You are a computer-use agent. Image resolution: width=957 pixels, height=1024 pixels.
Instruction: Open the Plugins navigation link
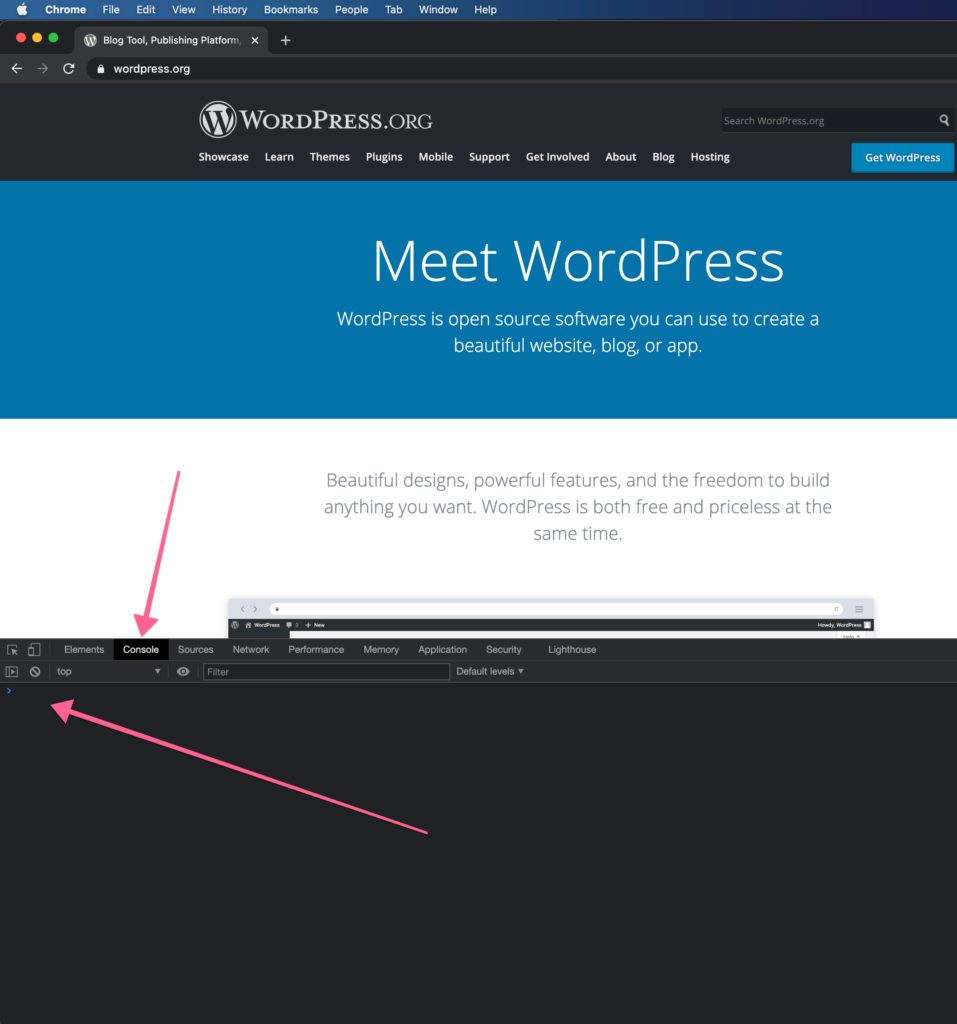tap(384, 157)
